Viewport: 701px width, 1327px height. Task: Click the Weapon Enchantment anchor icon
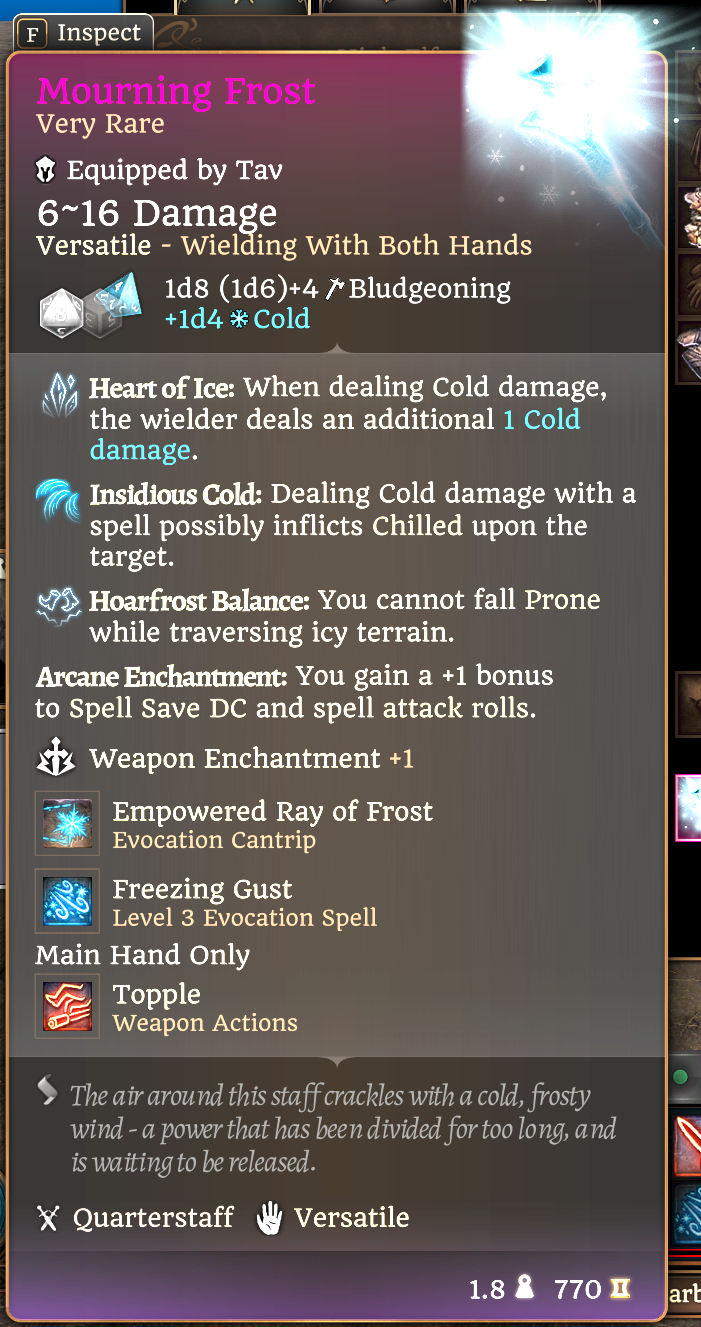(57, 759)
